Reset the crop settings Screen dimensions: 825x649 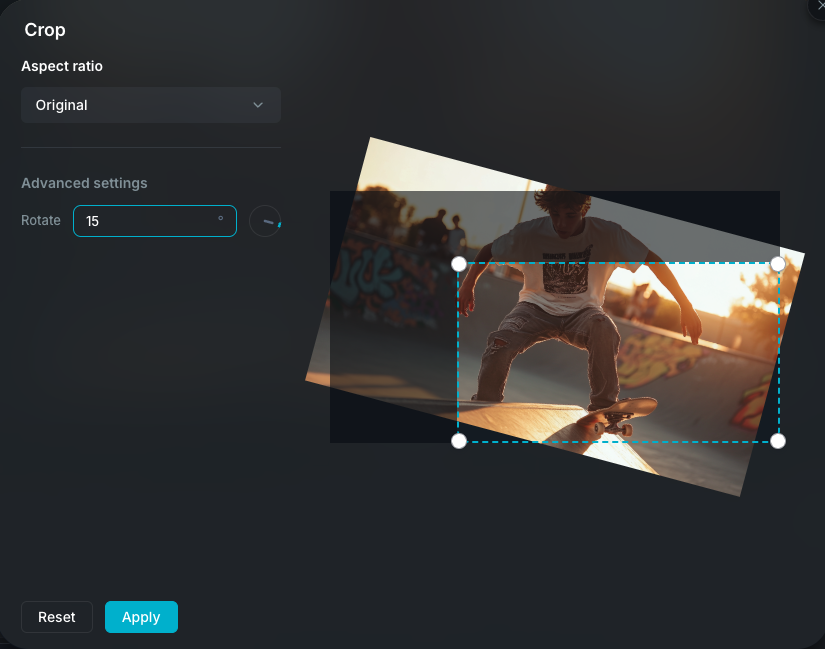[x=56, y=617]
